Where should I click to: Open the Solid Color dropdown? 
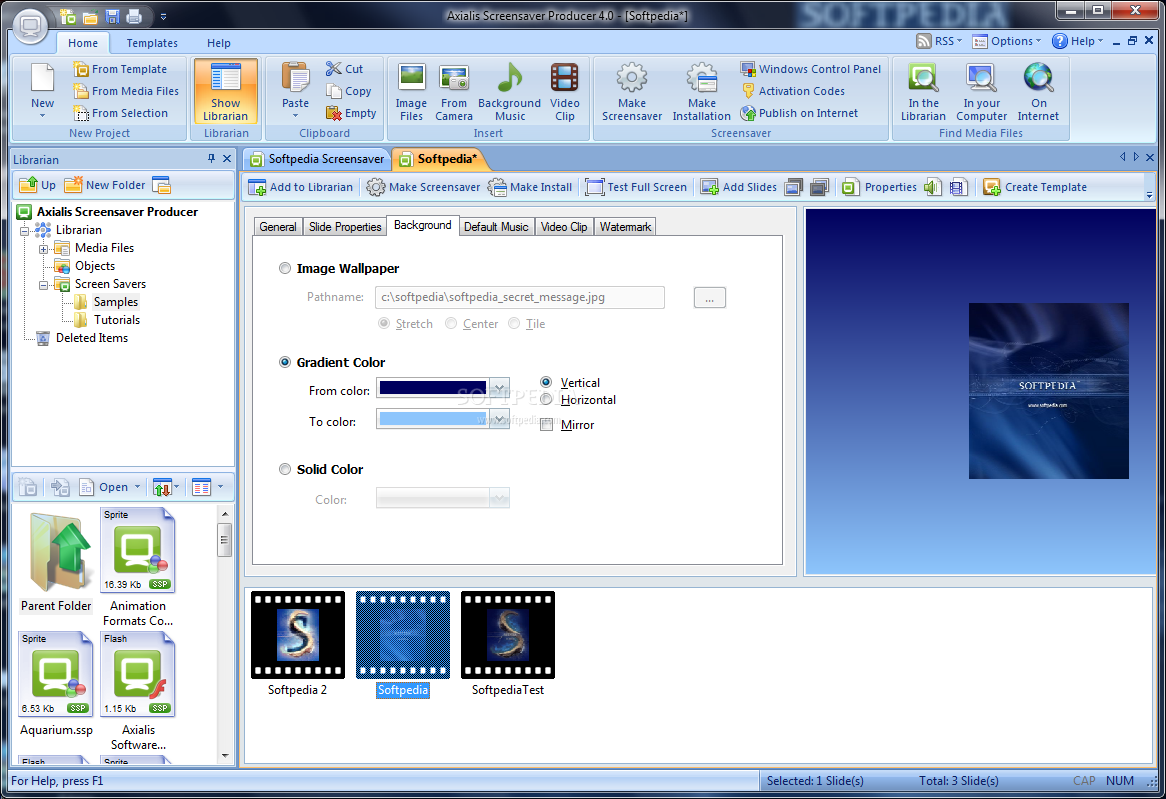pyautogui.click(x=500, y=498)
